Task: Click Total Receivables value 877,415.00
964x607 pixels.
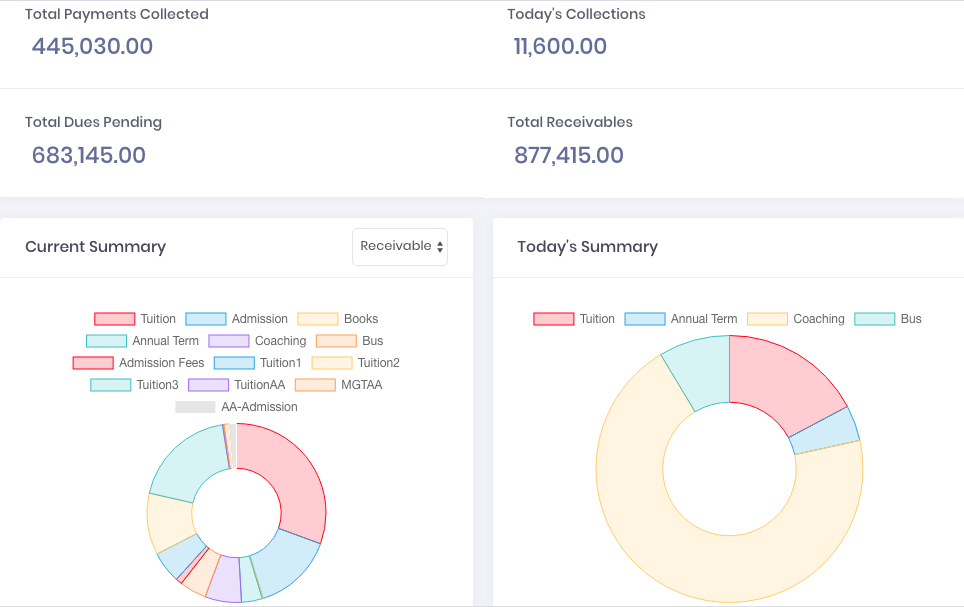Action: point(569,155)
